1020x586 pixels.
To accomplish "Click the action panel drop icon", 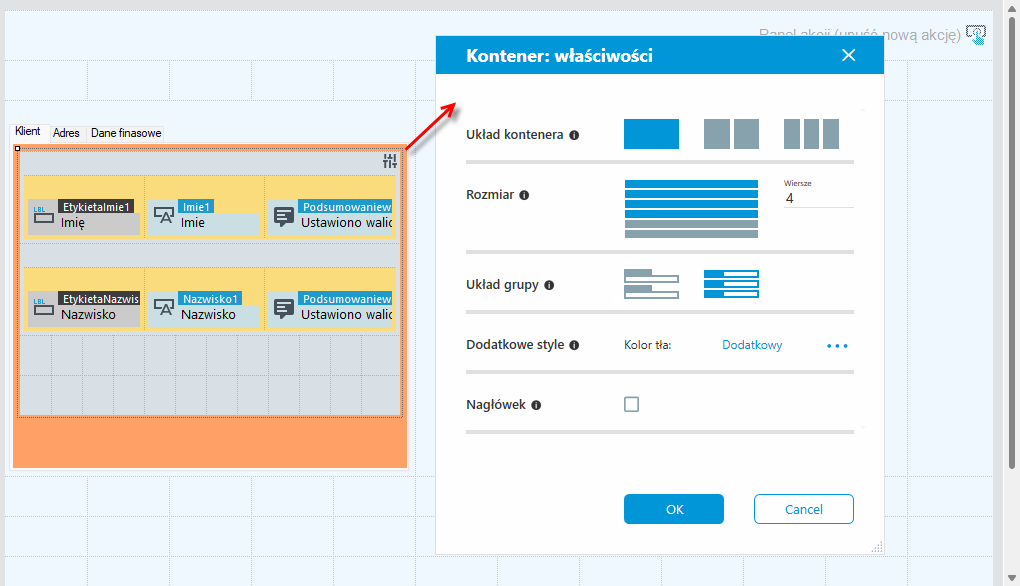I will coord(976,34).
